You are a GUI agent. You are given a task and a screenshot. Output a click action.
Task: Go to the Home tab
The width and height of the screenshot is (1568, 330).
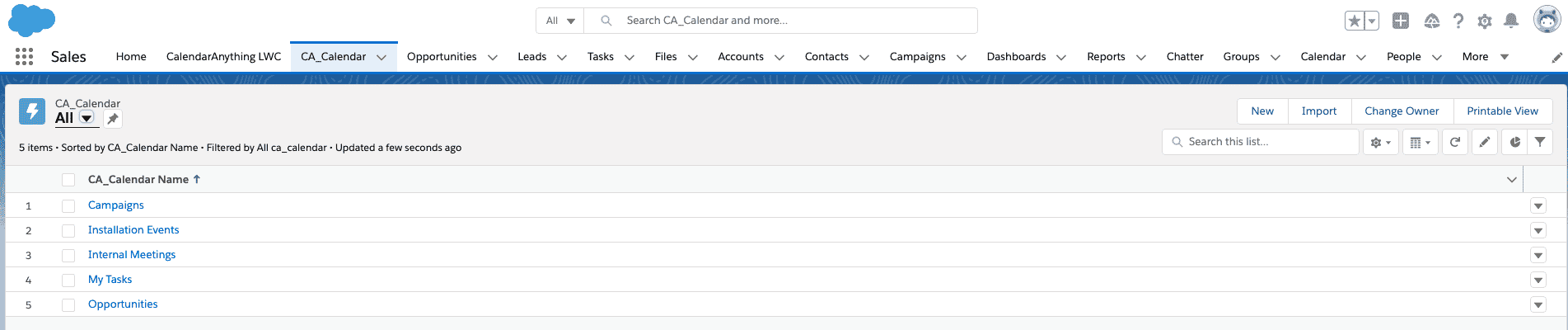click(x=131, y=56)
